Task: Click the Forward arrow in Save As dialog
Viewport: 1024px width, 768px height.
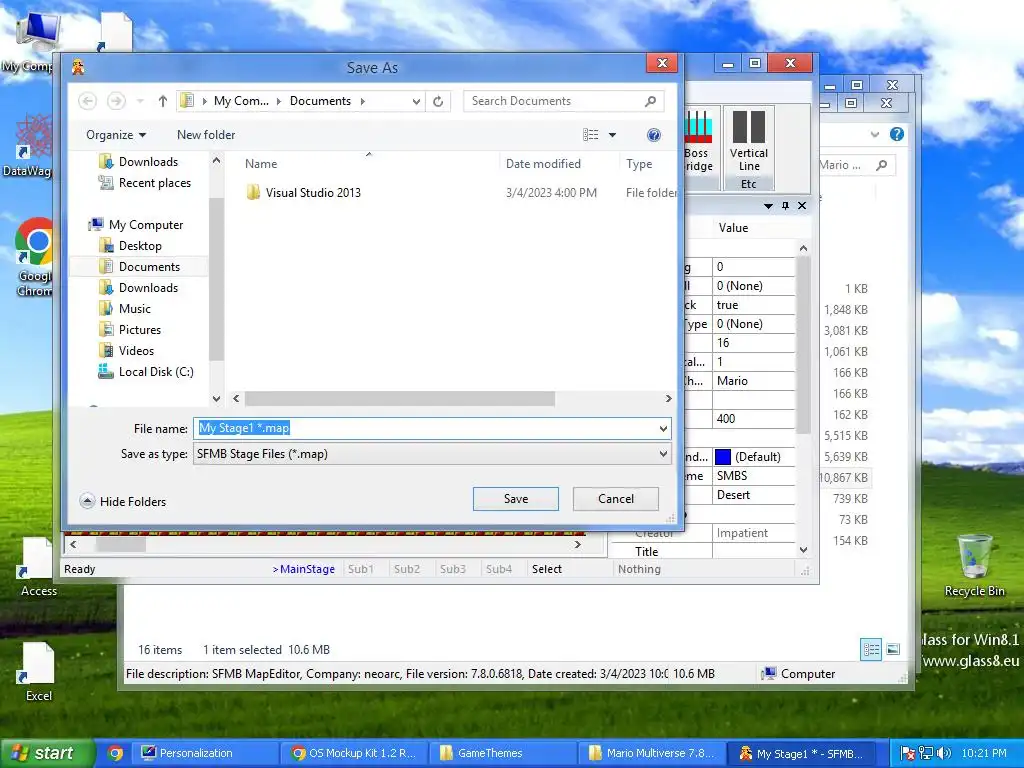Action: coord(116,101)
